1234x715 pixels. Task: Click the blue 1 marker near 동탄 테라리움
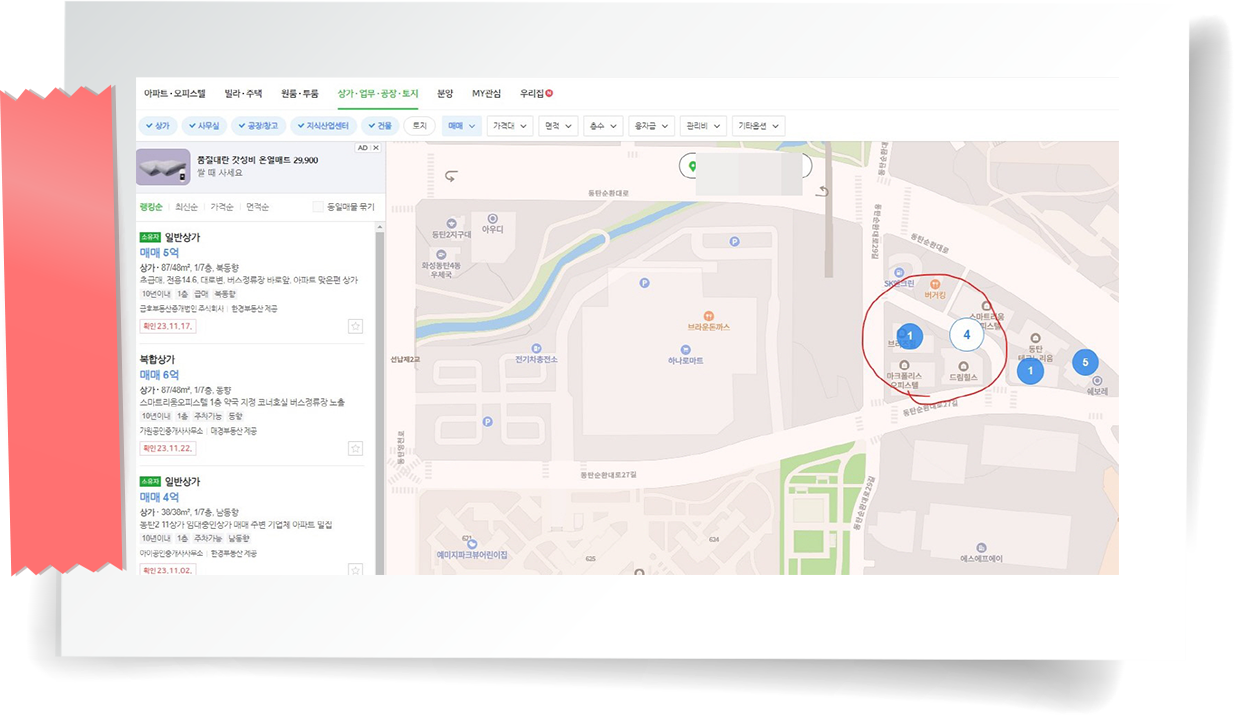[x=1030, y=372]
